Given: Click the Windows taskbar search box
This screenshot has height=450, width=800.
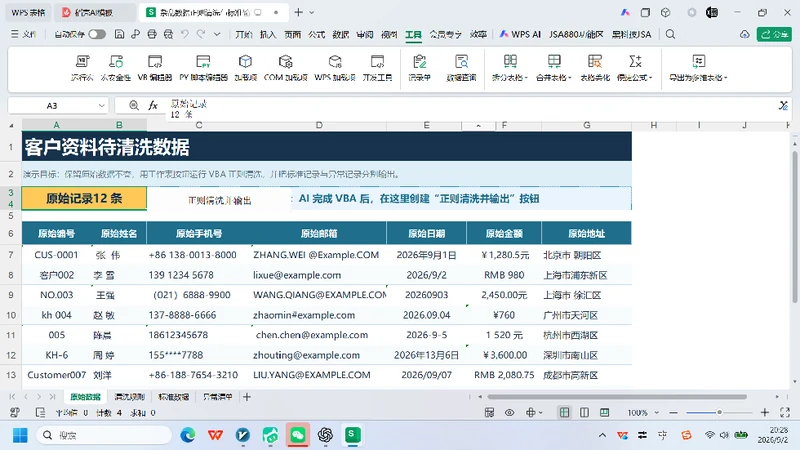Looking at the screenshot, I should point(104,435).
